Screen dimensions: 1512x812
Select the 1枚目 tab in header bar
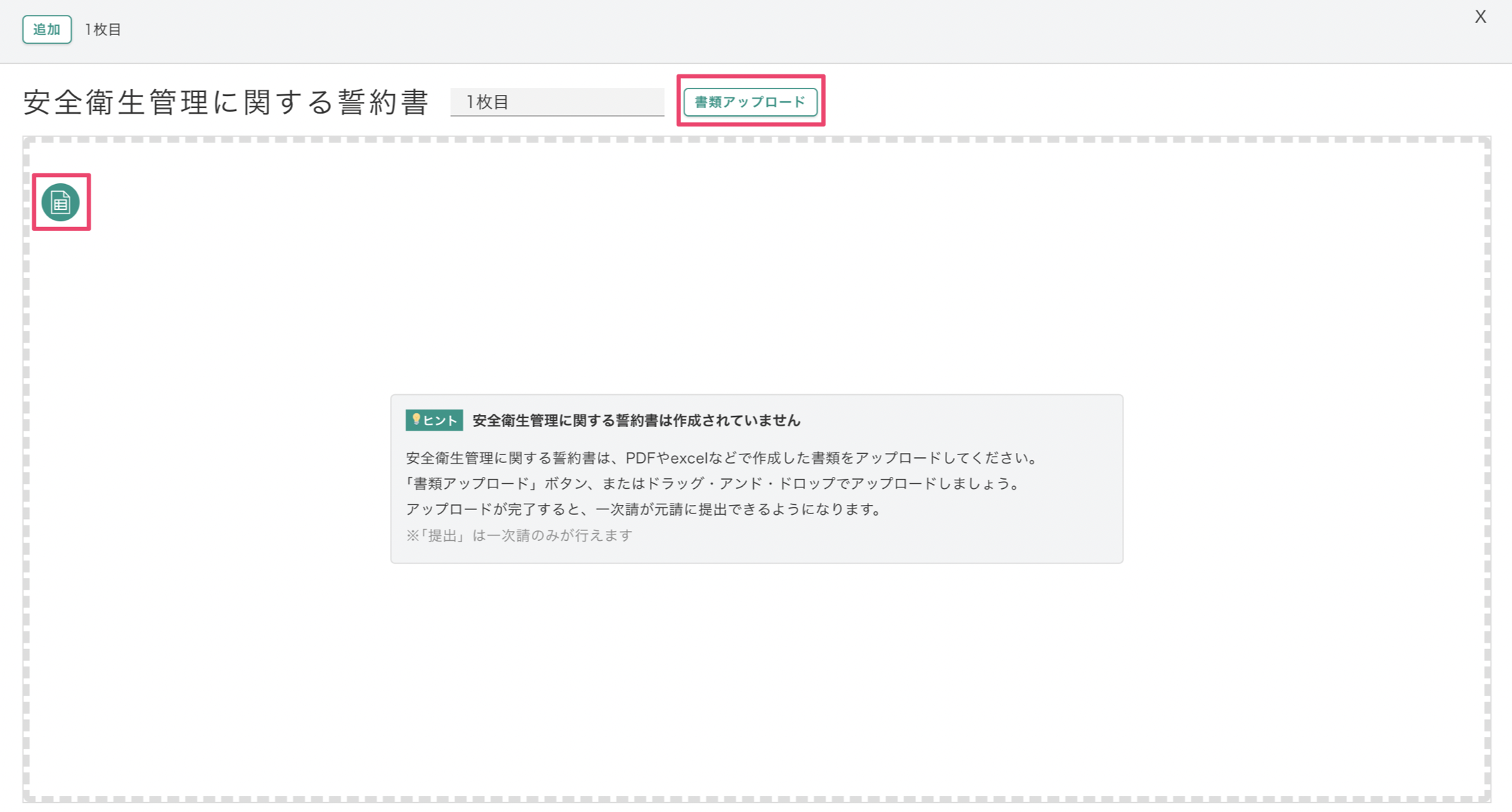(x=103, y=30)
